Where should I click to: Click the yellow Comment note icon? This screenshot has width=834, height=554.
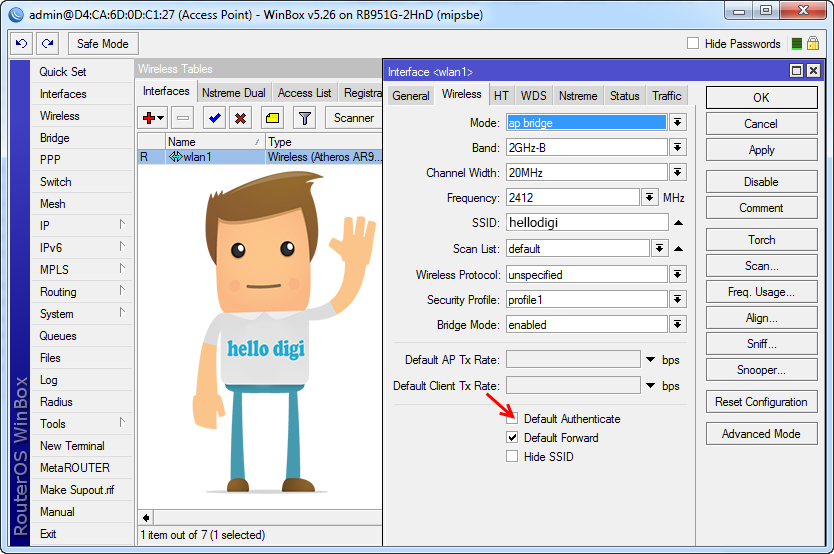pos(272,118)
